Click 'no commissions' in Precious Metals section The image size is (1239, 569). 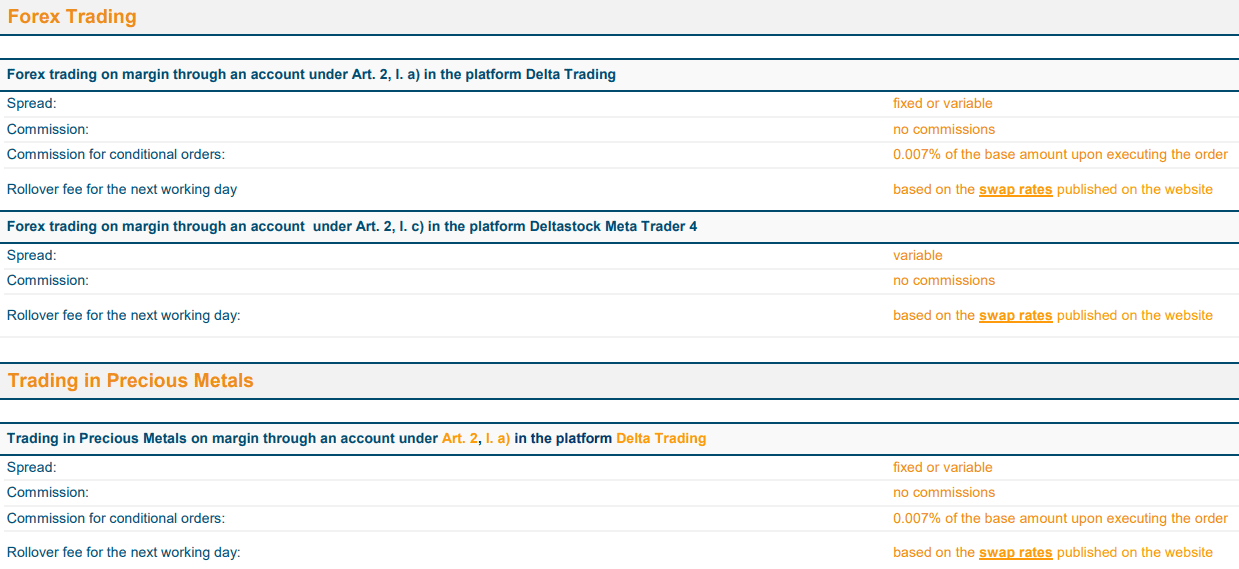tap(944, 492)
